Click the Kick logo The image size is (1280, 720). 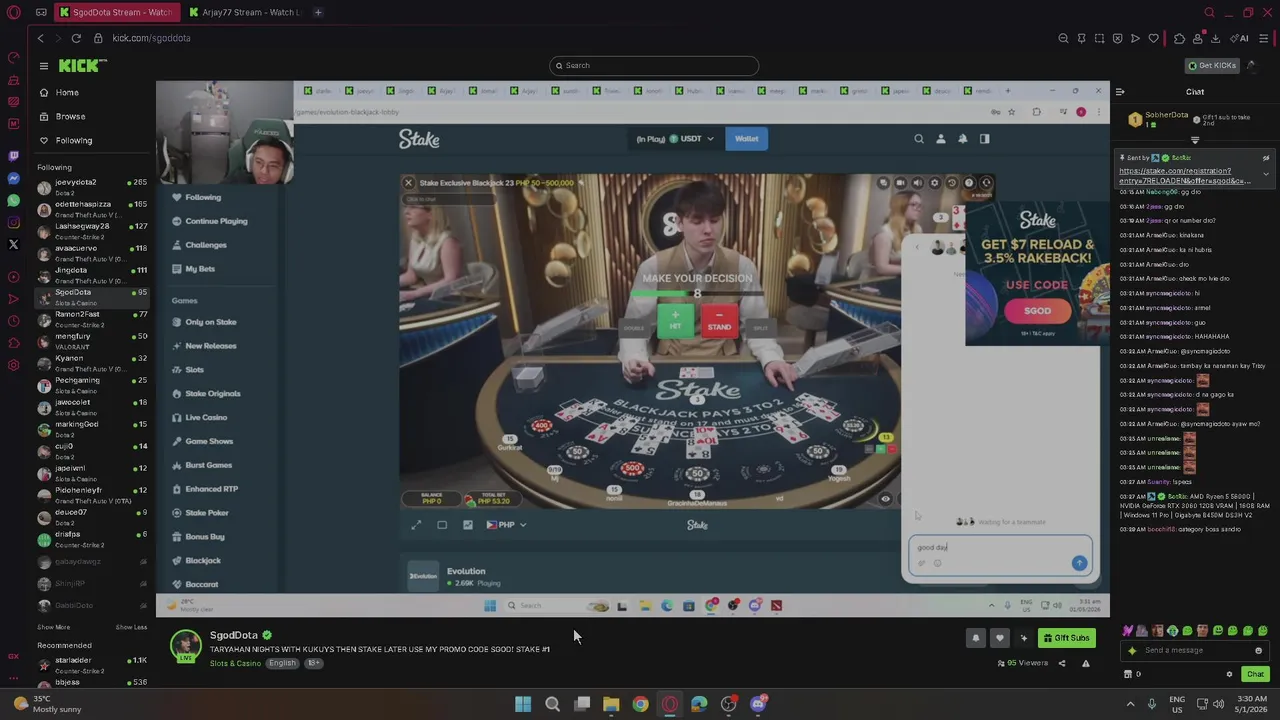point(82,65)
